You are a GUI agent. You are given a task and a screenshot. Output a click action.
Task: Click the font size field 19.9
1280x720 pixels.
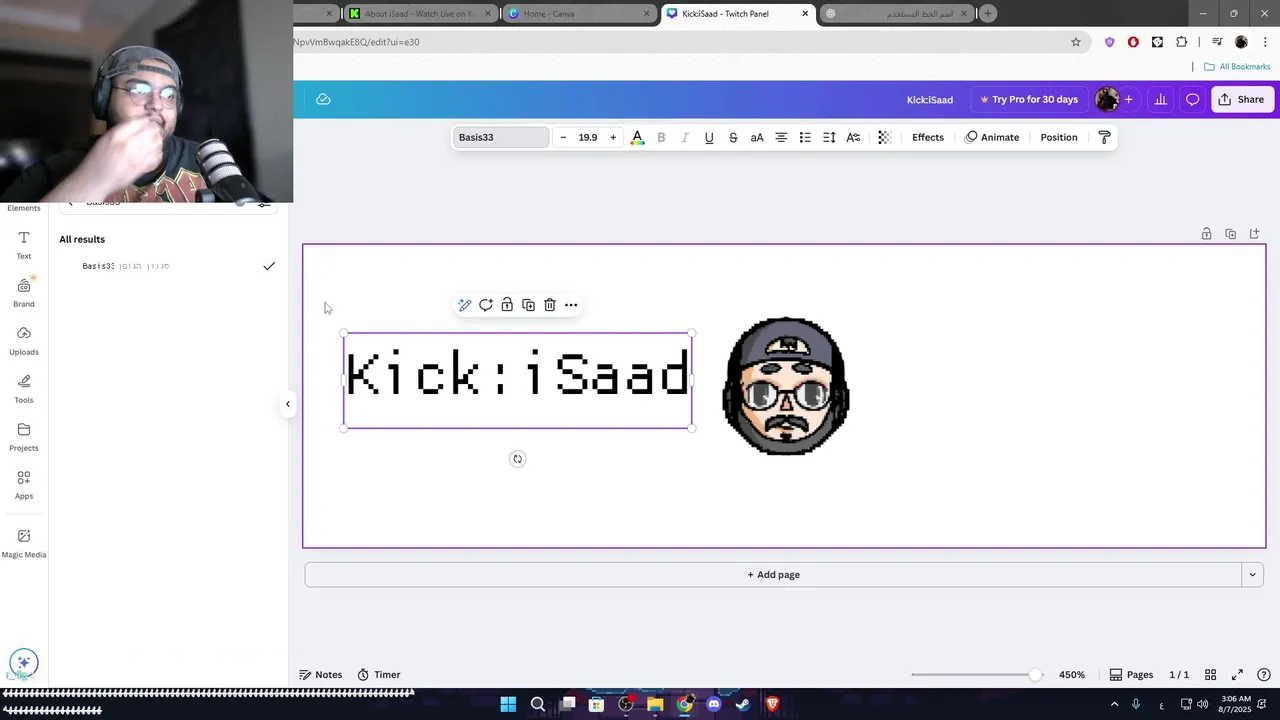588,137
